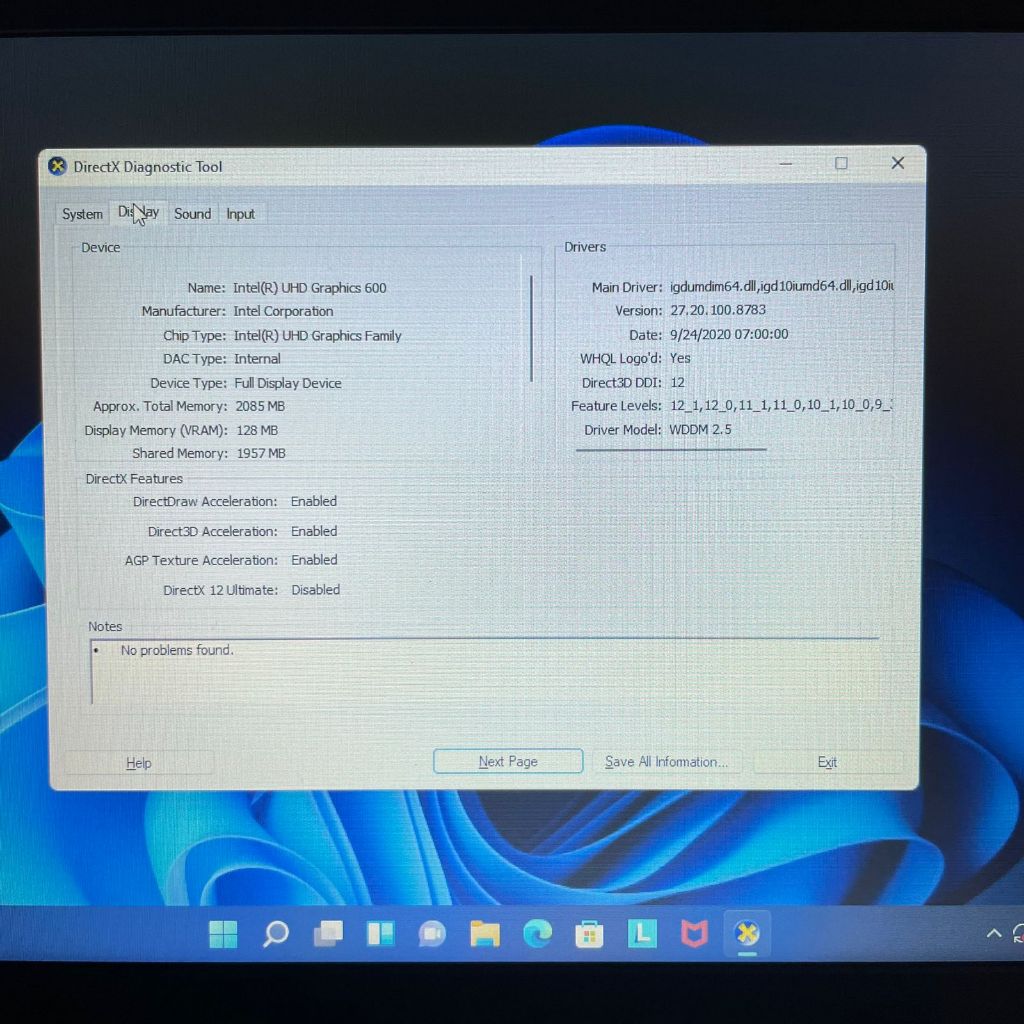Launch the Chat taskbar icon
Image resolution: width=1024 pixels, height=1024 pixels.
[432, 934]
